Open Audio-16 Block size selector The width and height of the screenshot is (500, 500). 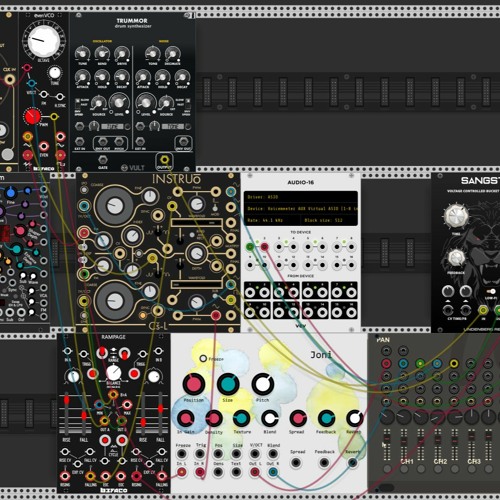coord(329,220)
